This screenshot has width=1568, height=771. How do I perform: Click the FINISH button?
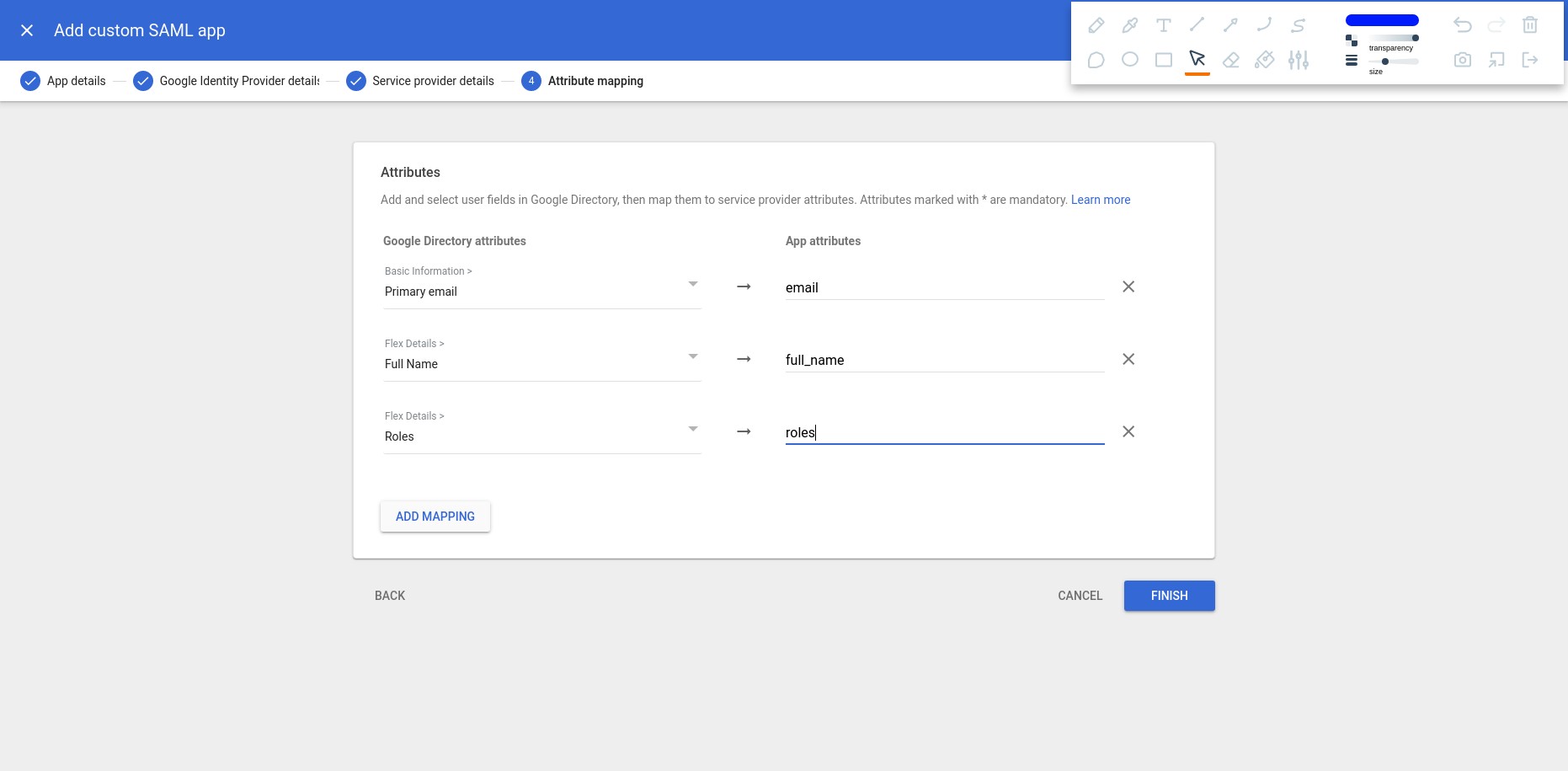point(1170,596)
